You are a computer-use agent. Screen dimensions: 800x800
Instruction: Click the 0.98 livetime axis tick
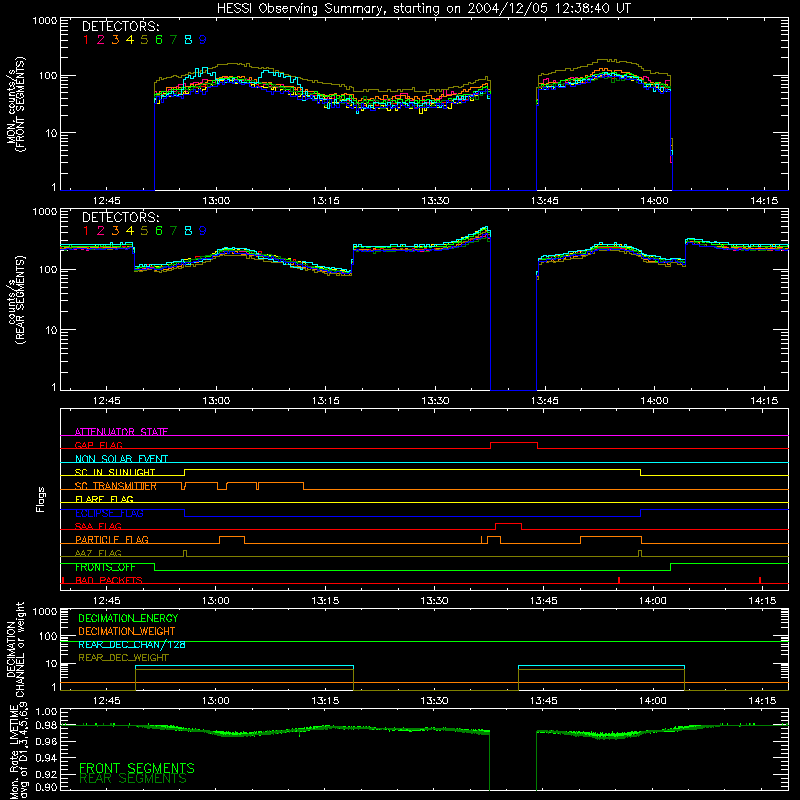click(47, 725)
